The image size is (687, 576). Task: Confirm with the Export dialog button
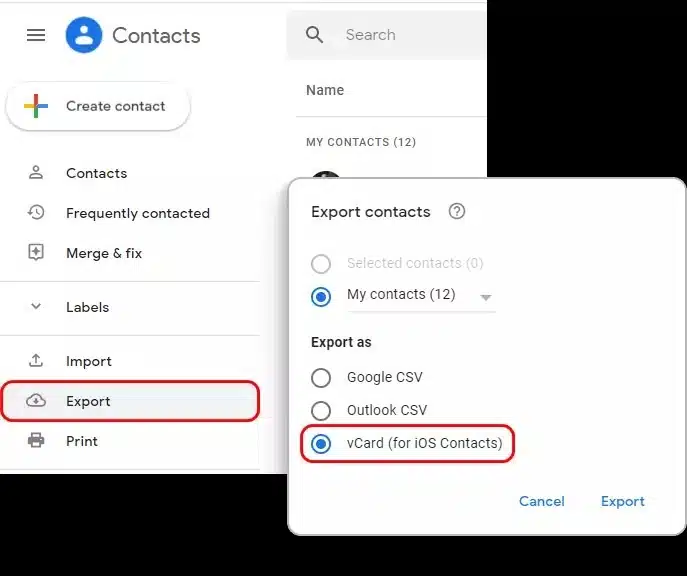tap(622, 501)
